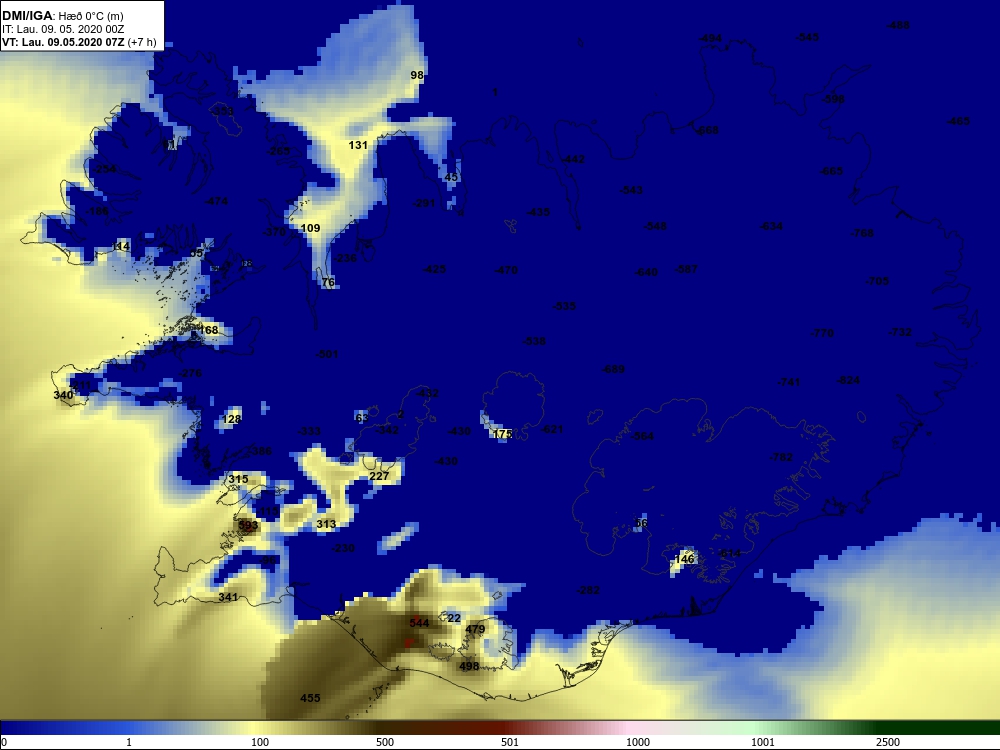Click the map value '313'
The width and height of the screenshot is (1000, 750).
click(x=326, y=524)
